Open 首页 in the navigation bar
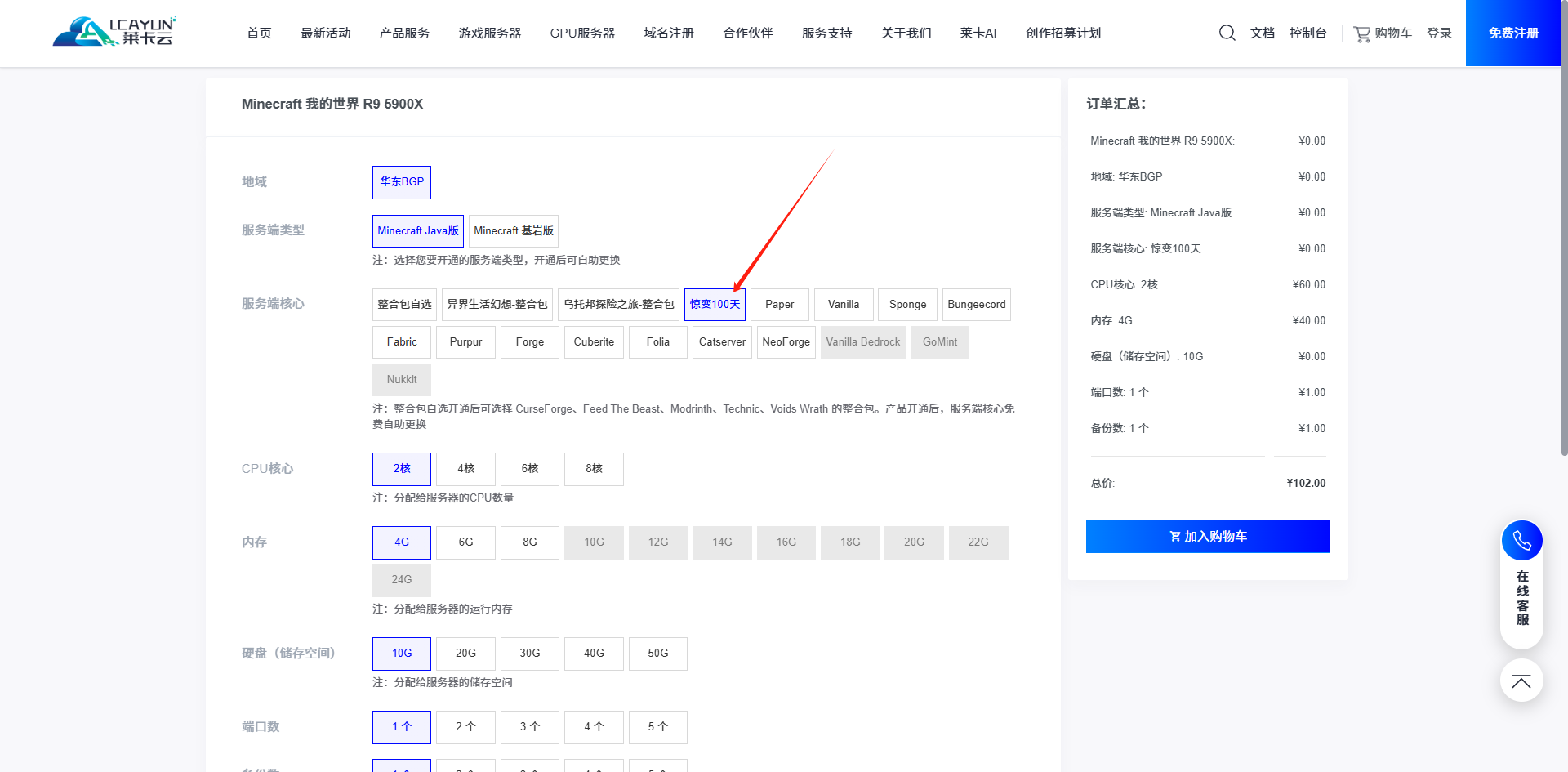1568x772 pixels. (259, 33)
